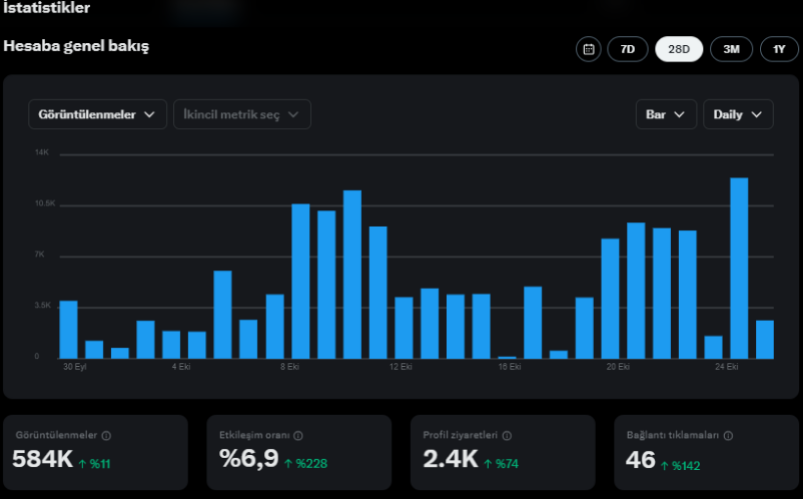Open the calendar date range picker

click(x=588, y=49)
